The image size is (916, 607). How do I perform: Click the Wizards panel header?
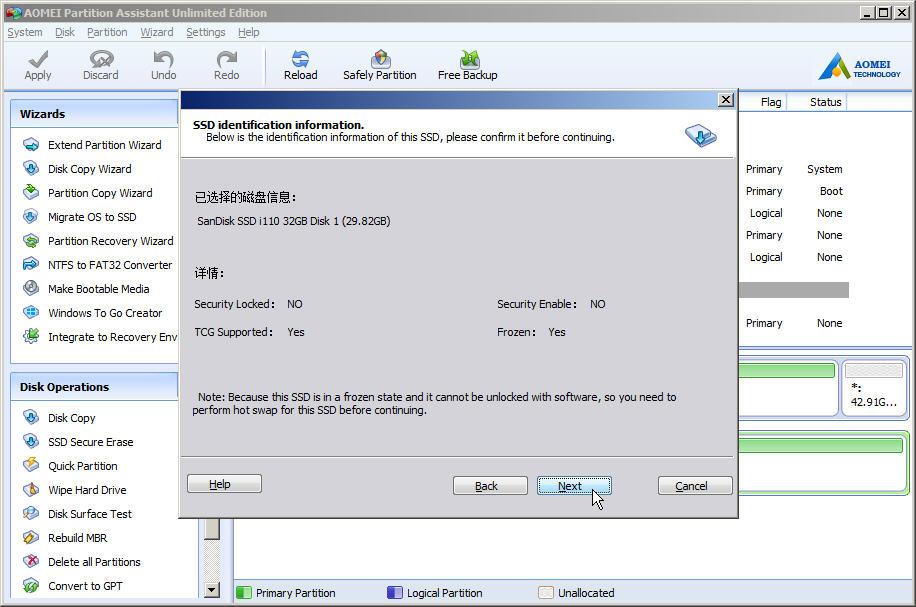point(95,114)
